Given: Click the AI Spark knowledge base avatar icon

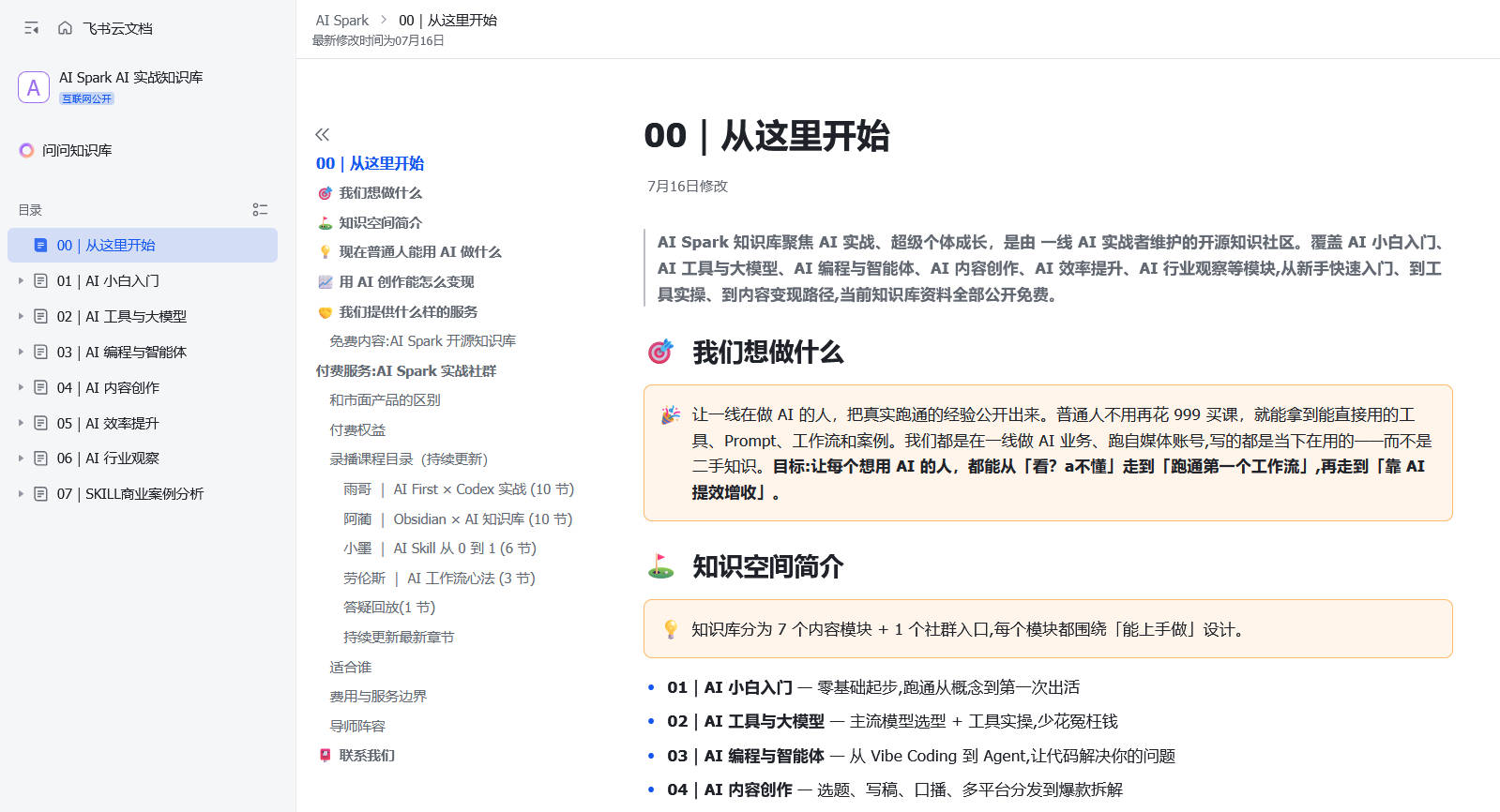Looking at the screenshot, I should 34,87.
